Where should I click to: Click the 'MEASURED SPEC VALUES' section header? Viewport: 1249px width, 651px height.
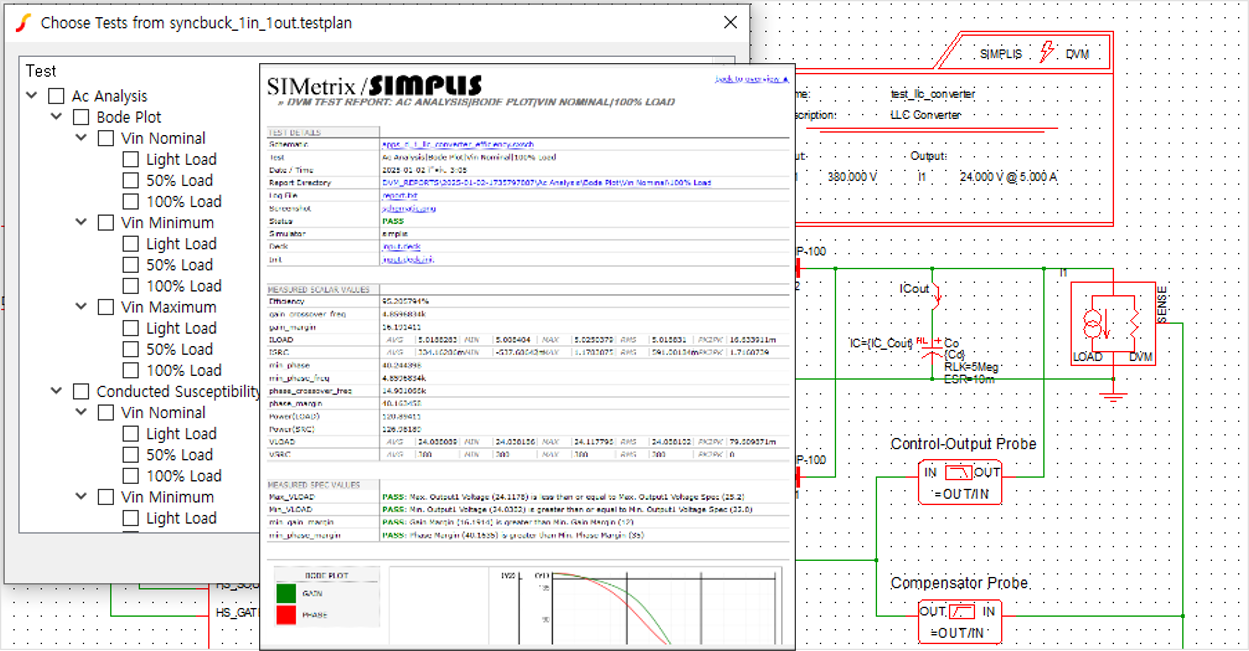[313, 484]
